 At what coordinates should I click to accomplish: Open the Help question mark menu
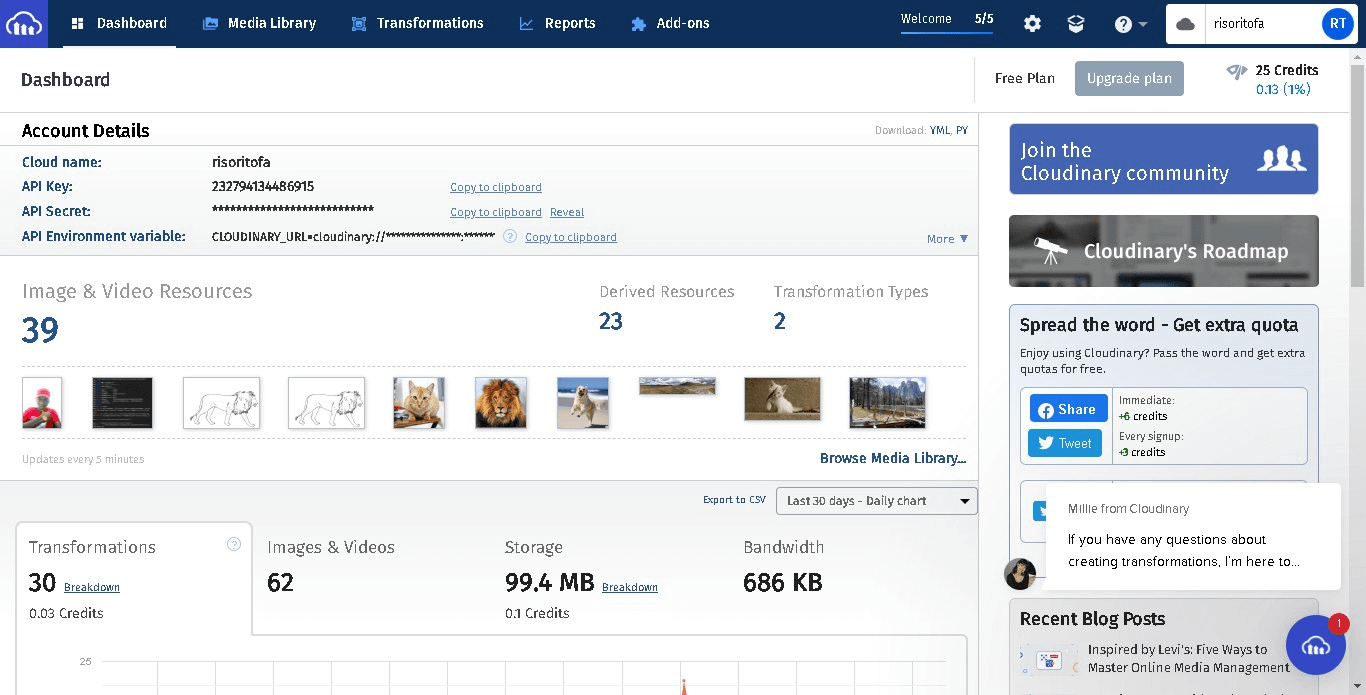tap(1130, 24)
